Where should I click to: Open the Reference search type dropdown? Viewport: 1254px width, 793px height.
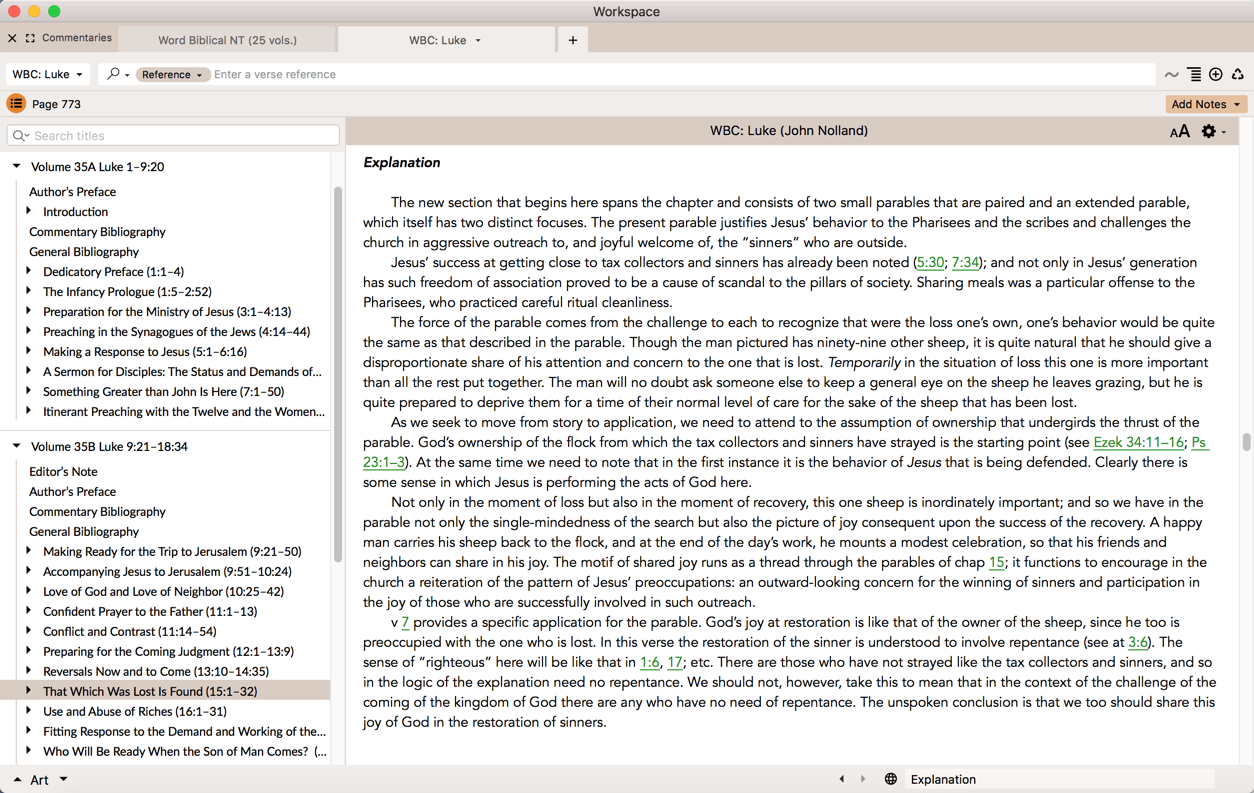171,74
